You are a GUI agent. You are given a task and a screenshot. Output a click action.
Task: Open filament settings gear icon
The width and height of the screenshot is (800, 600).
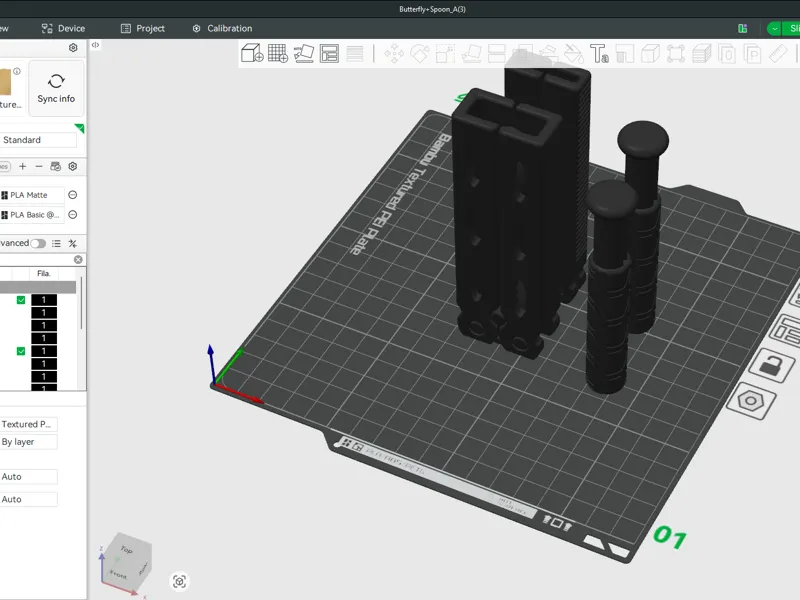(72, 166)
